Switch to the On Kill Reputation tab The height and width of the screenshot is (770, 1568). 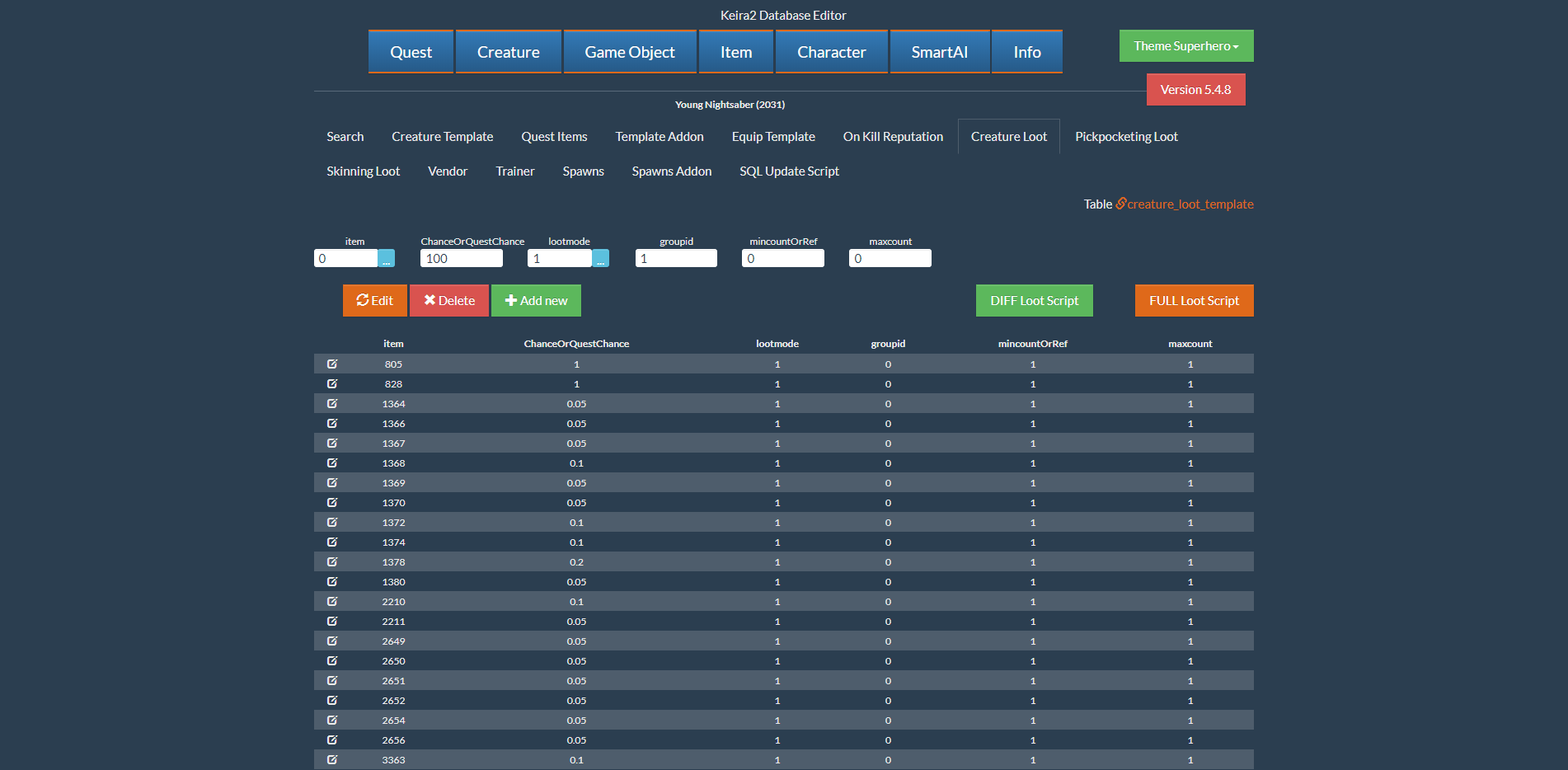tap(893, 137)
